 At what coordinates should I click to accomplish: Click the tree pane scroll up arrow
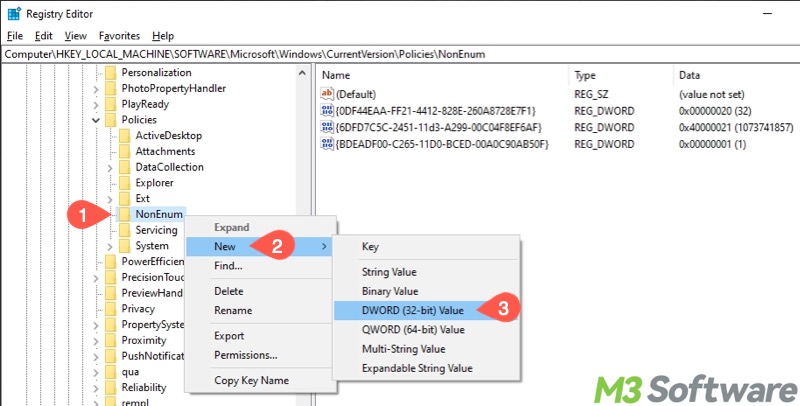point(303,73)
